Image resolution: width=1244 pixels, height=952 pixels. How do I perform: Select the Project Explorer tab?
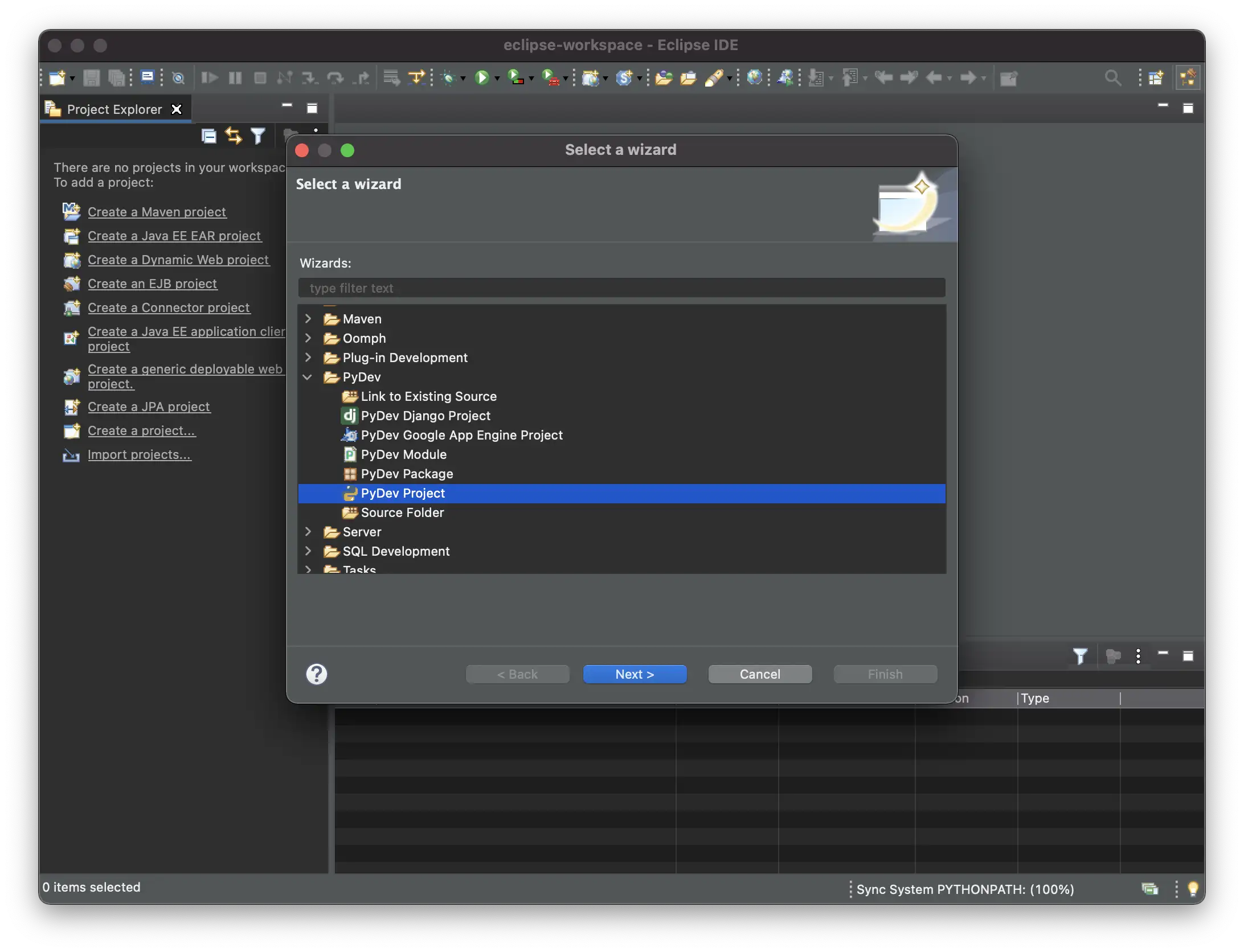[x=114, y=109]
